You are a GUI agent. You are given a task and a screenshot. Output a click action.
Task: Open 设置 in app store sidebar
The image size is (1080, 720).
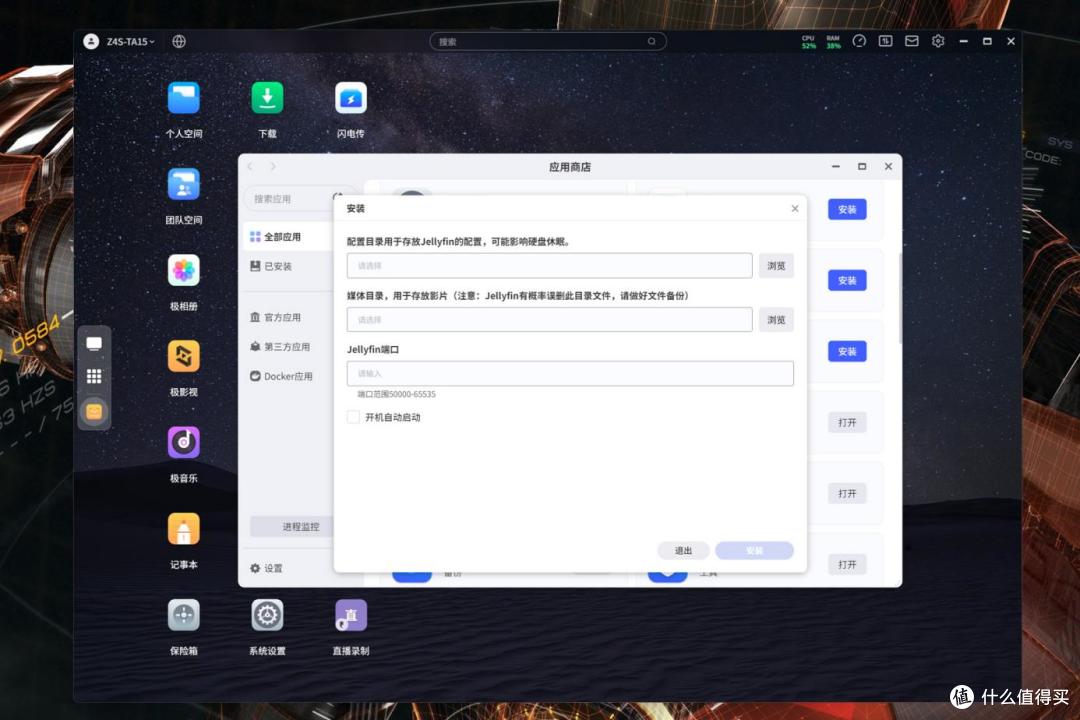pyautogui.click(x=267, y=568)
